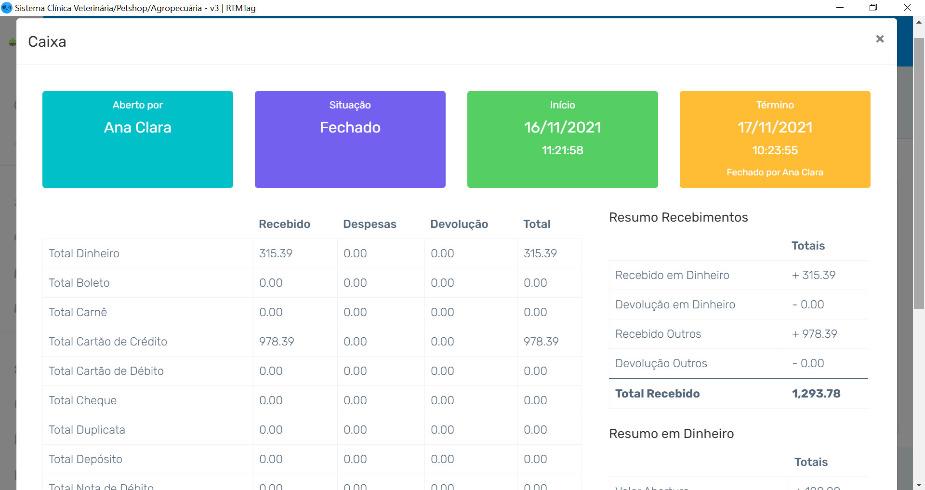The height and width of the screenshot is (490, 925).
Task: Click the 'Total Recebido' 1,293.78 value
Action: (815, 394)
